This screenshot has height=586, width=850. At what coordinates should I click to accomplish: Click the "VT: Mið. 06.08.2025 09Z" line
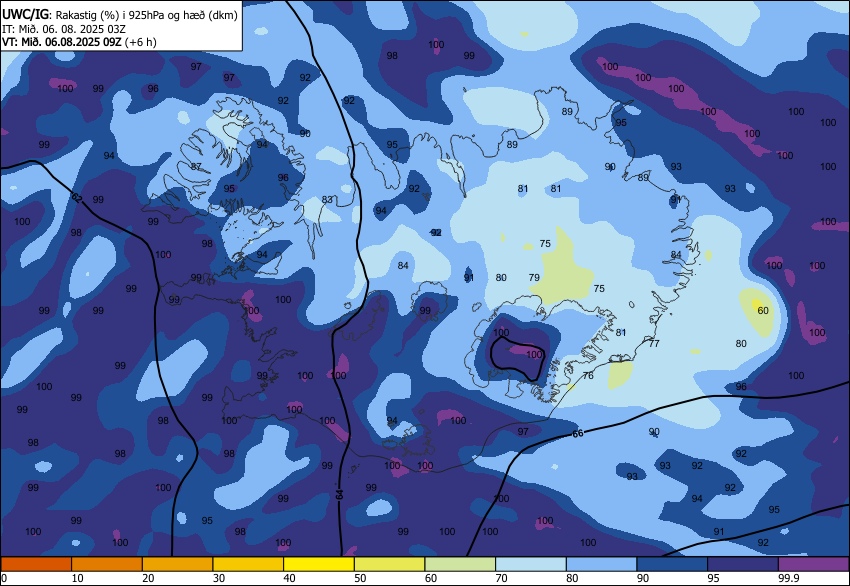coord(62,42)
